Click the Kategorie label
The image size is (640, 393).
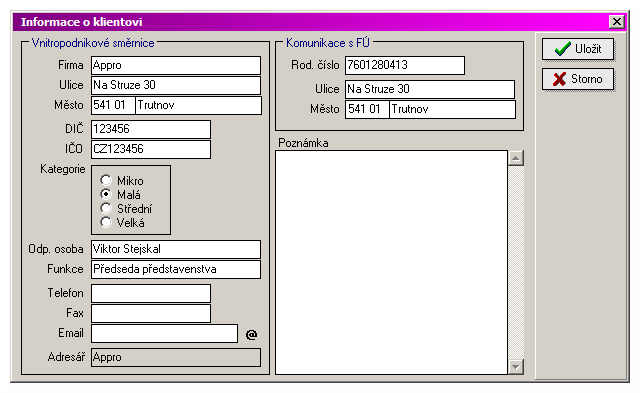click(62, 169)
